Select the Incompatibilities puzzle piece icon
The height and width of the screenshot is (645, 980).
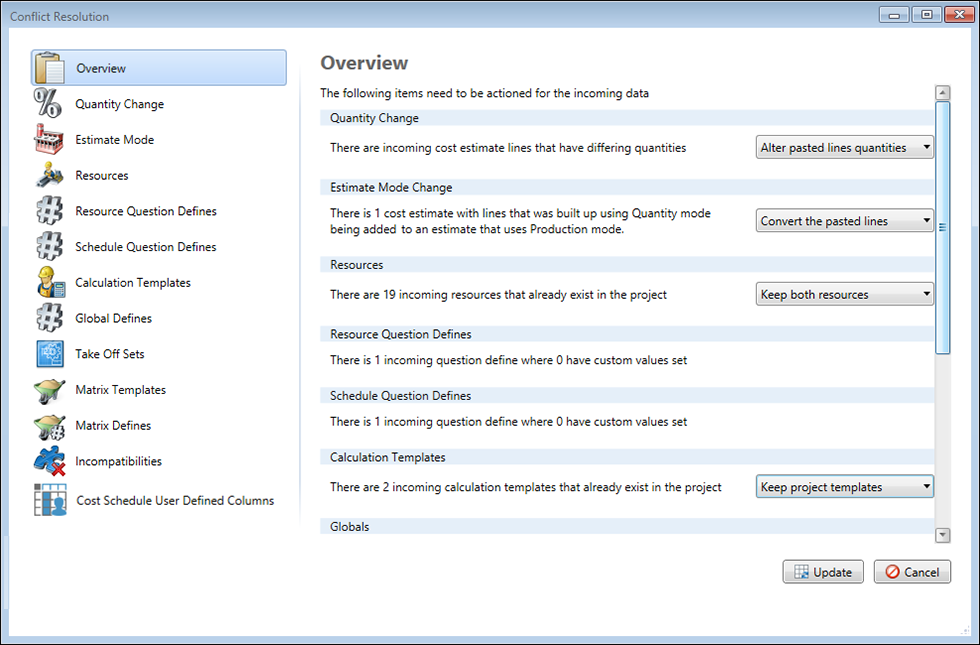(x=48, y=461)
